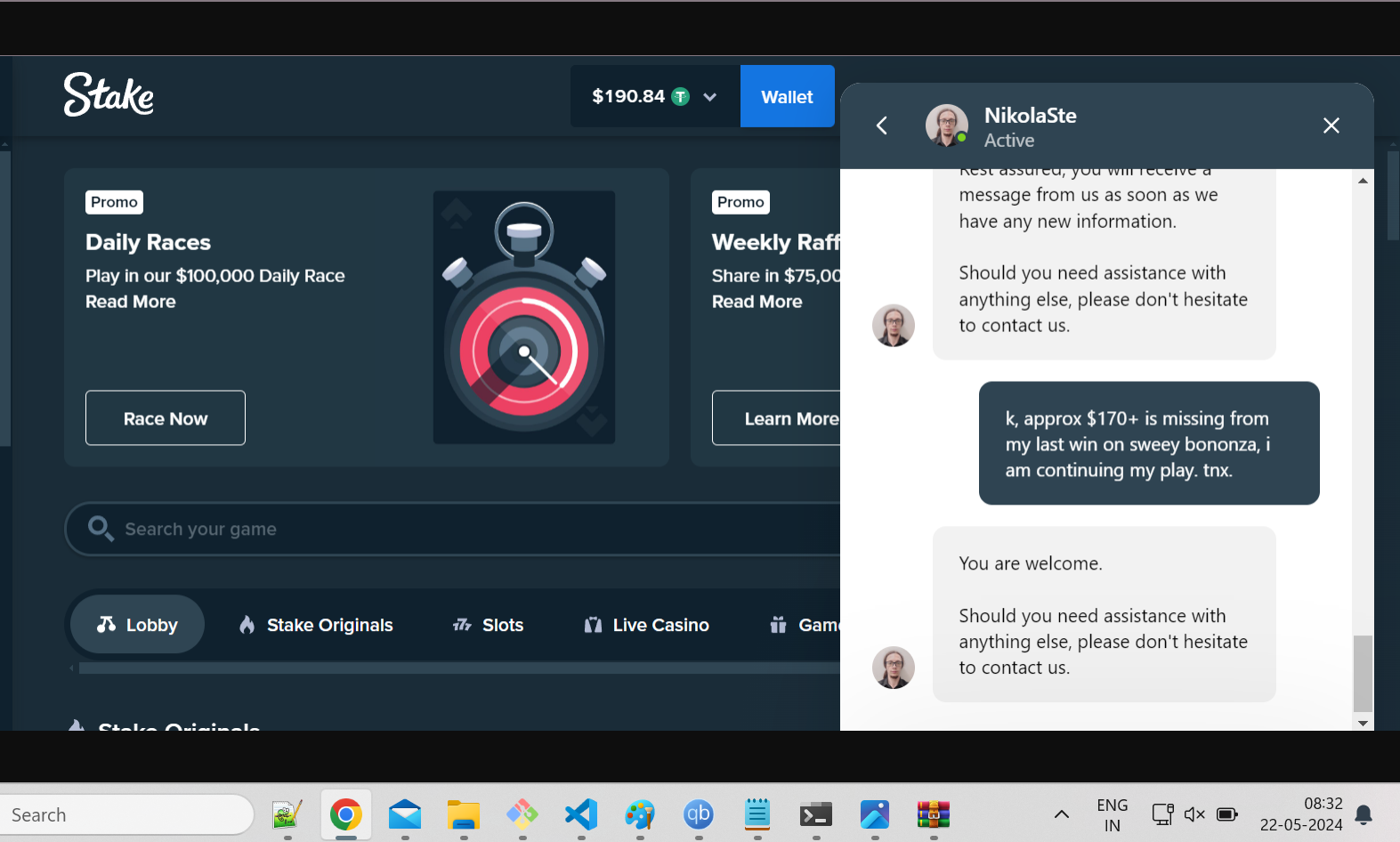Open Google Chrome from the taskbar
Image resolution: width=1400 pixels, height=842 pixels.
coord(346,814)
